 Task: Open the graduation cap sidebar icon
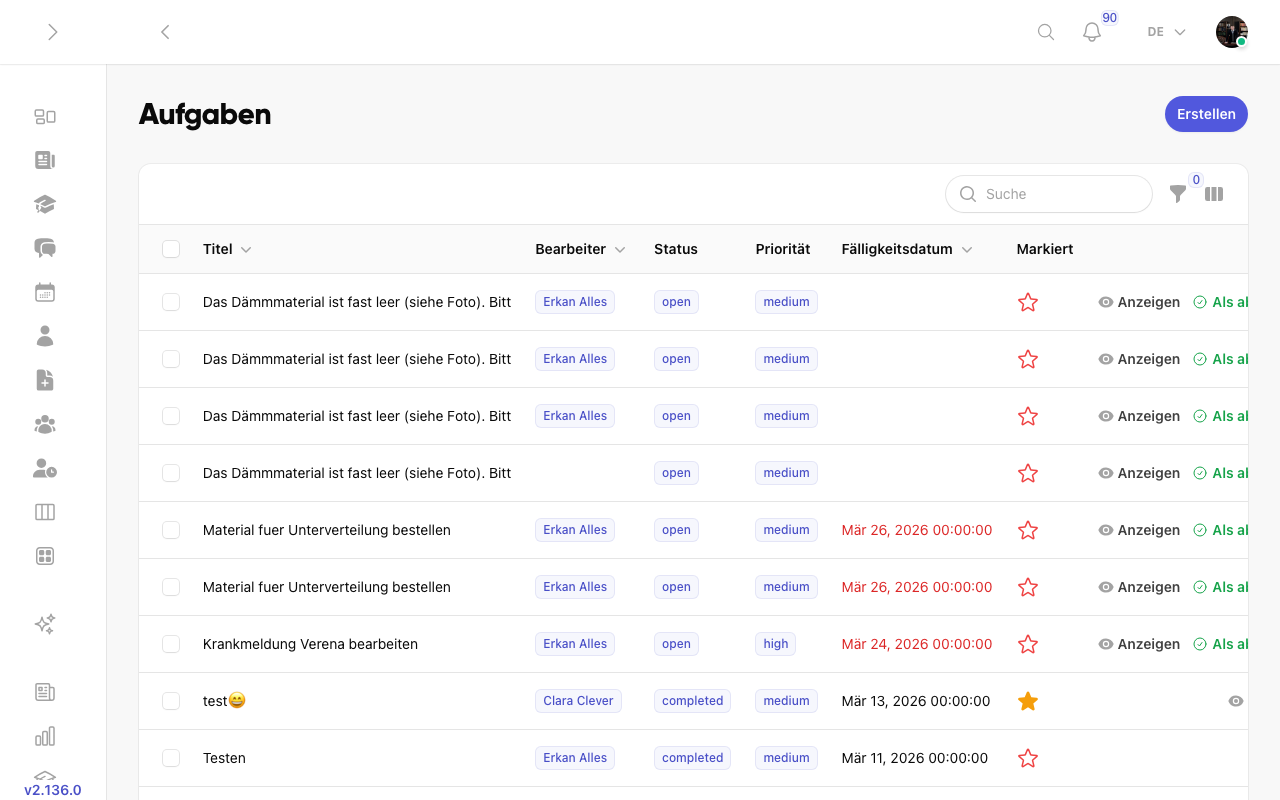coord(45,204)
